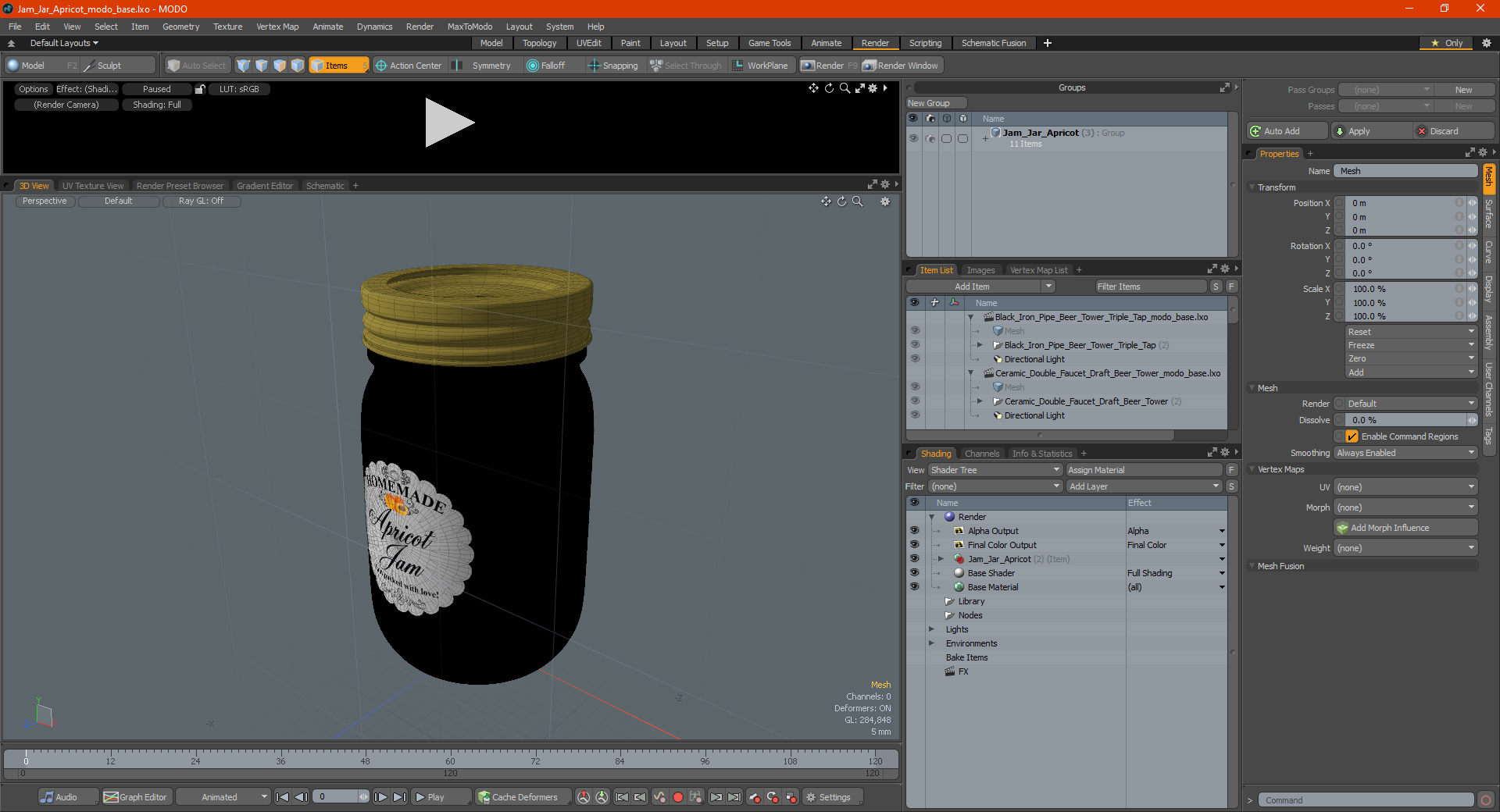1500x812 pixels.
Task: Click the mesh Name field
Action: click(1405, 171)
